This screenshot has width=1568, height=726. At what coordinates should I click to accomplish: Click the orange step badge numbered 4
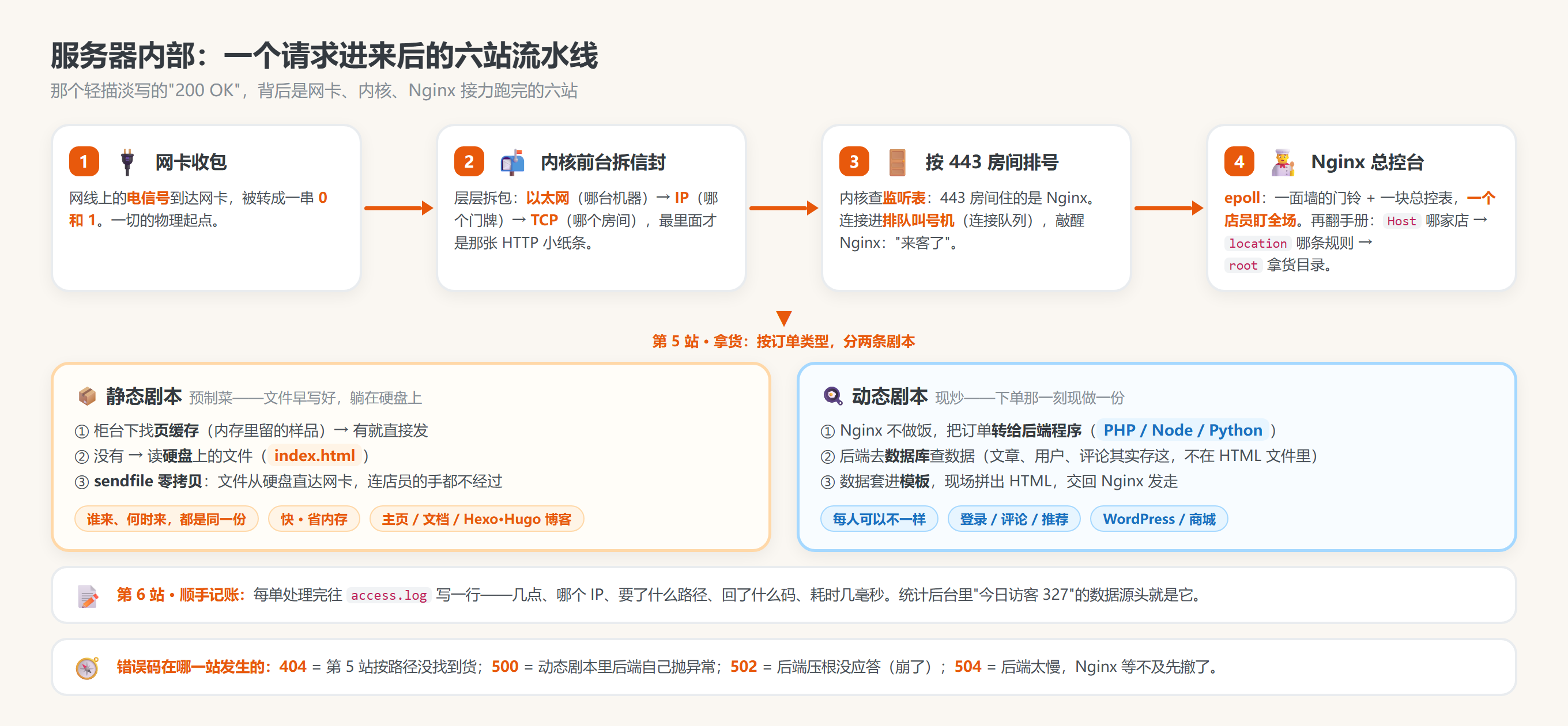(x=1239, y=161)
